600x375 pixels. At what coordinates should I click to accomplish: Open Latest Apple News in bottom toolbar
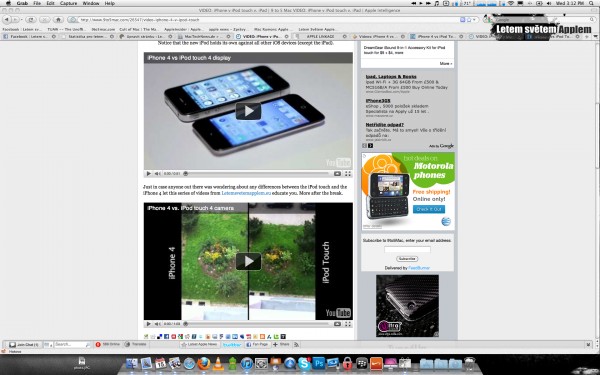(x=199, y=345)
